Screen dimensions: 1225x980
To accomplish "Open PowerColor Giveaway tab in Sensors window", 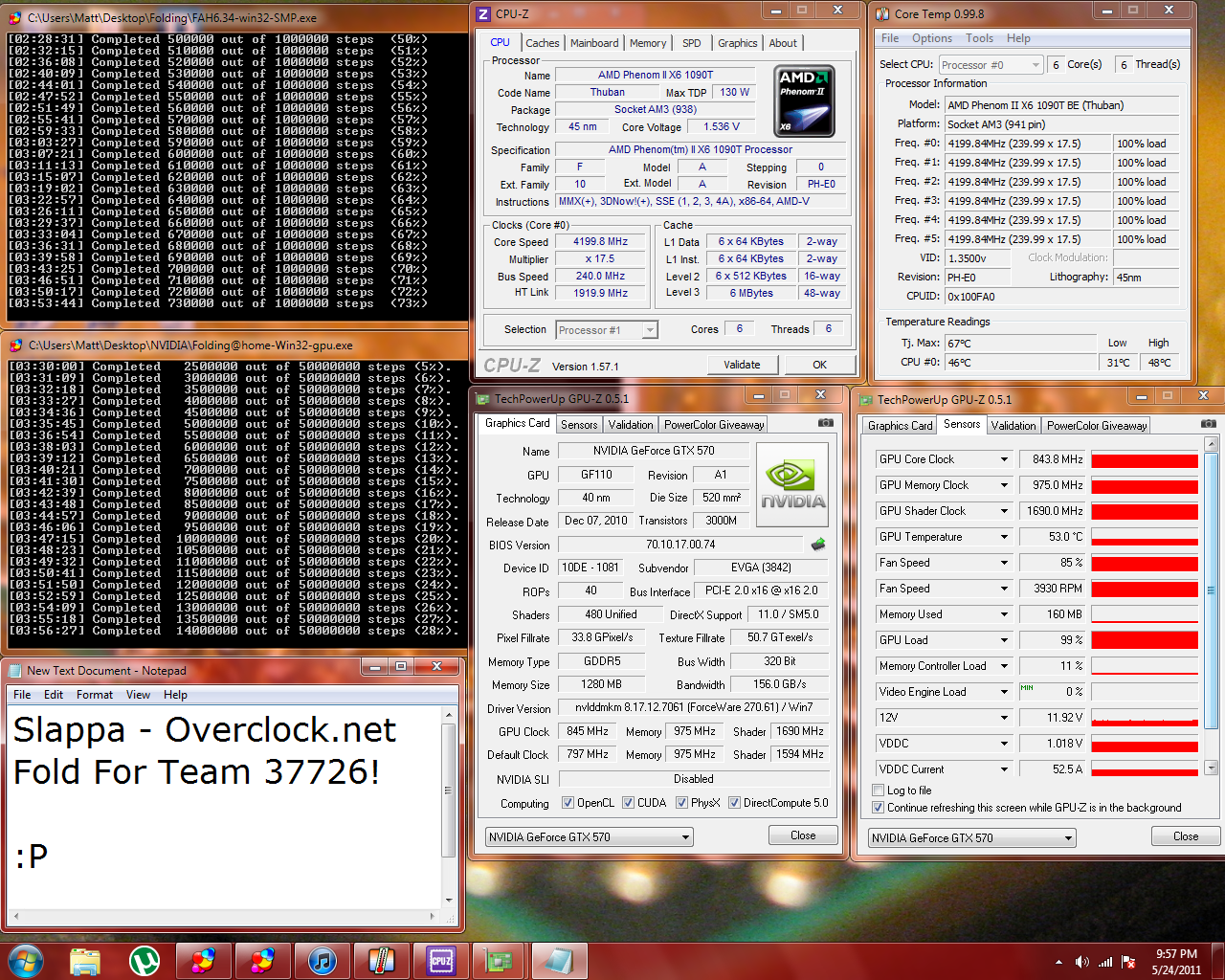I will pyautogui.click(x=1097, y=426).
